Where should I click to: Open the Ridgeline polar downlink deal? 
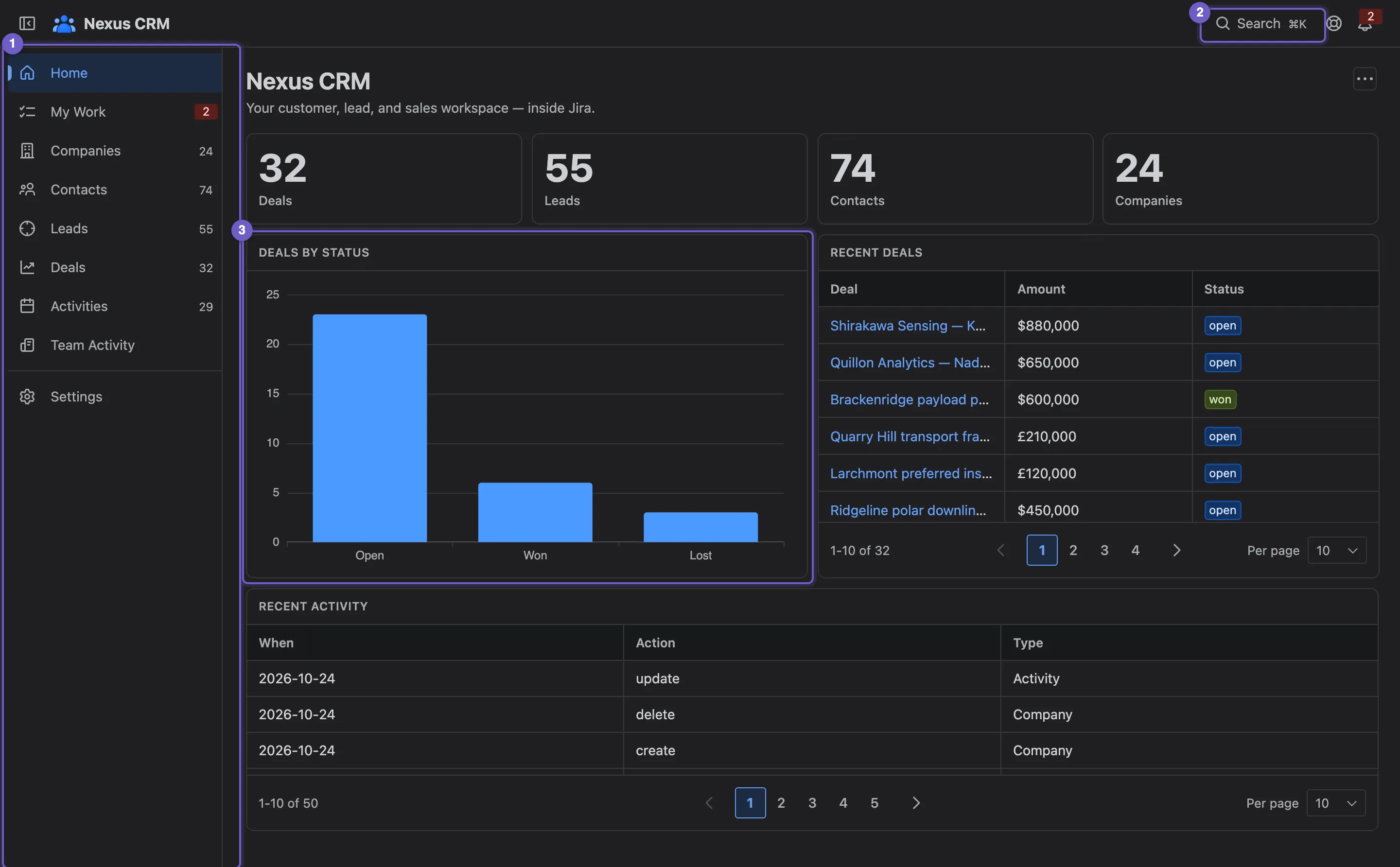pos(908,510)
